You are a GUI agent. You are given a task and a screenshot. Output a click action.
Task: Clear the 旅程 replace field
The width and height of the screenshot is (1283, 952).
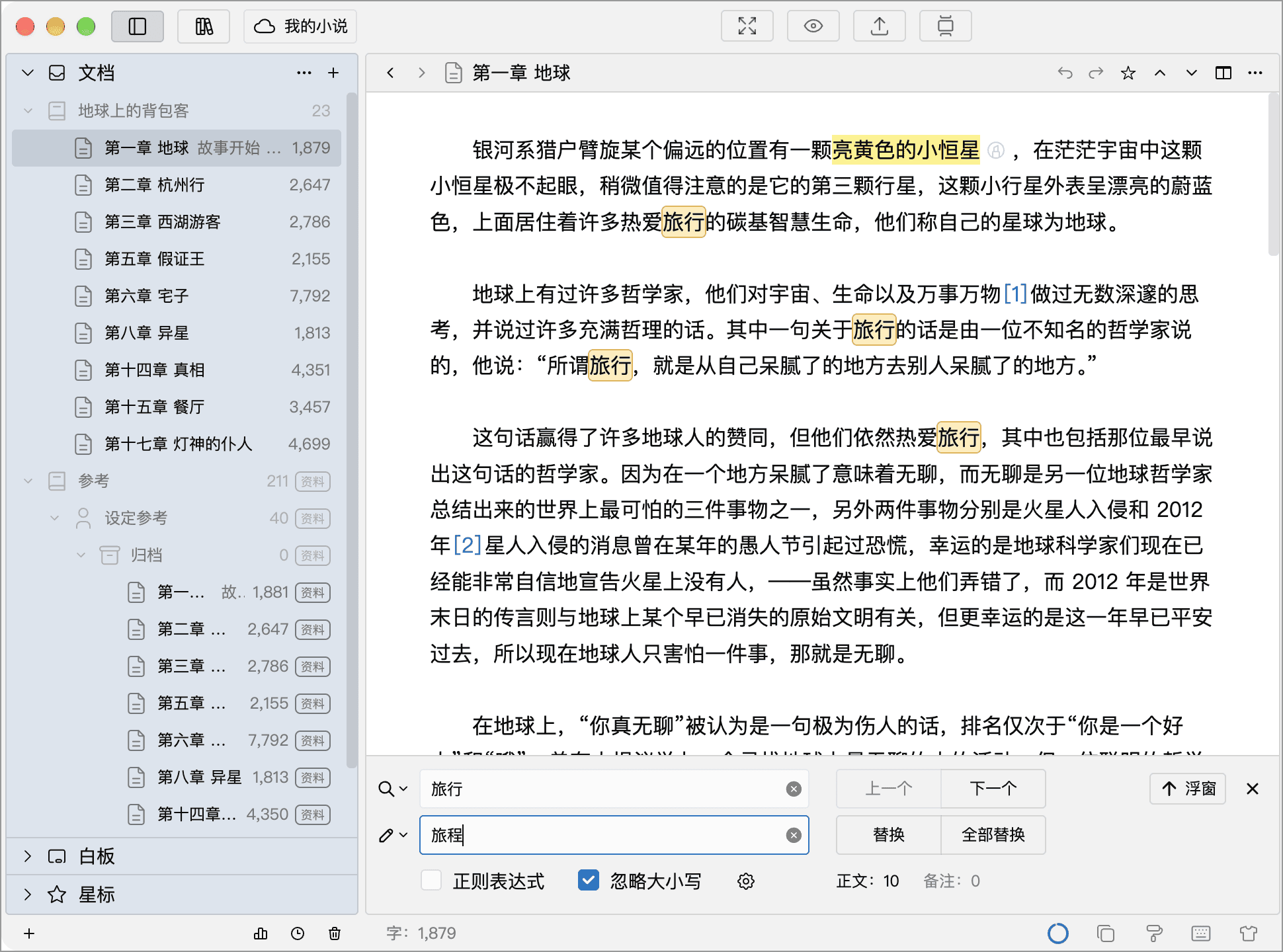[794, 835]
